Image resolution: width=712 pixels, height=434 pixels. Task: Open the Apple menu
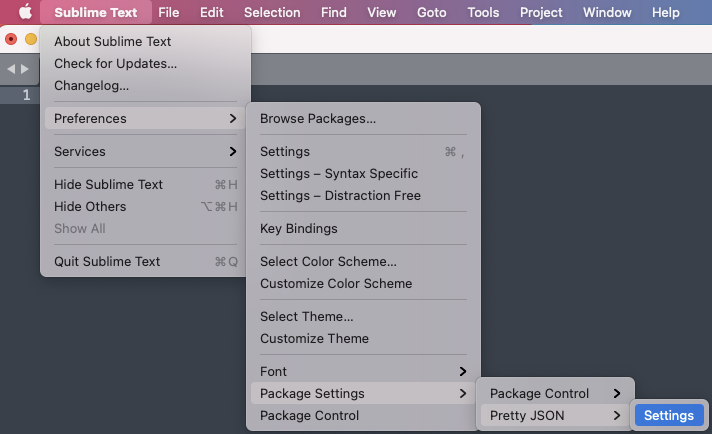[x=25, y=12]
